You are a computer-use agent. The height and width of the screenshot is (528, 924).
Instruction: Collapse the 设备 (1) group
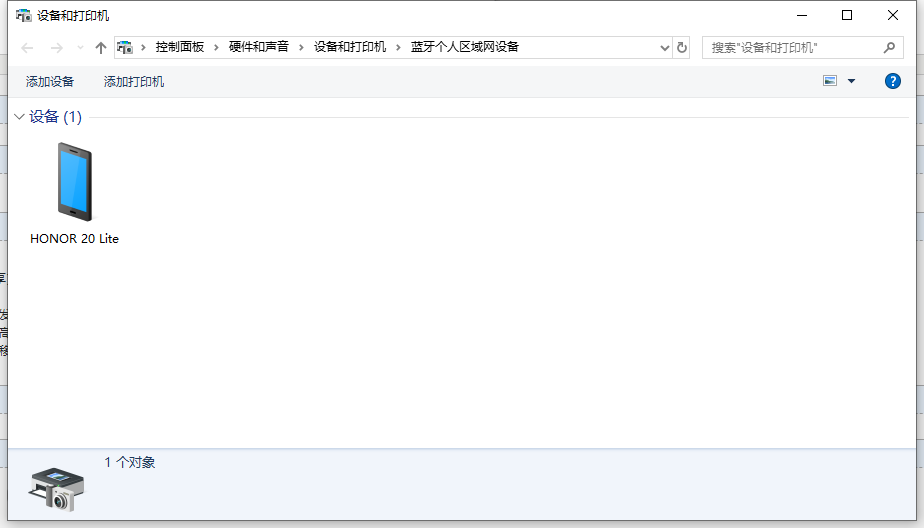point(19,117)
